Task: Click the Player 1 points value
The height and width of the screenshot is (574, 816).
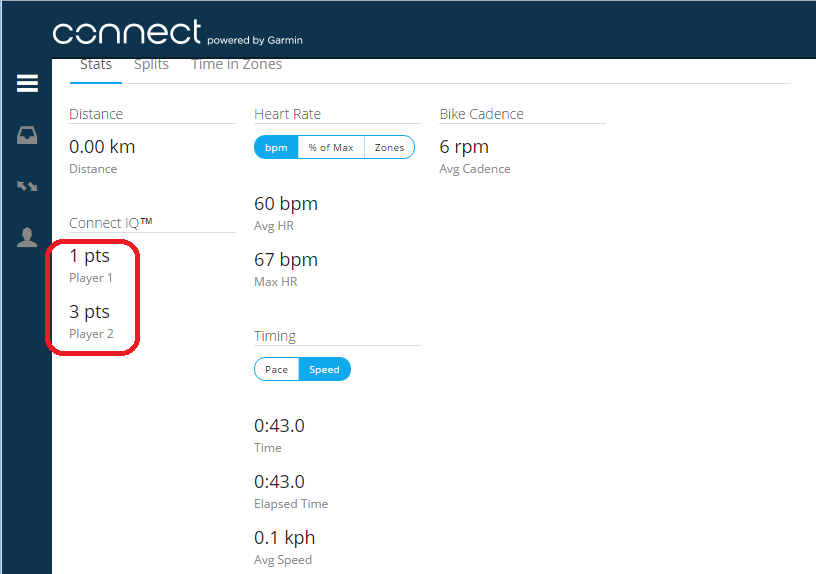Action: pyautogui.click(x=90, y=256)
